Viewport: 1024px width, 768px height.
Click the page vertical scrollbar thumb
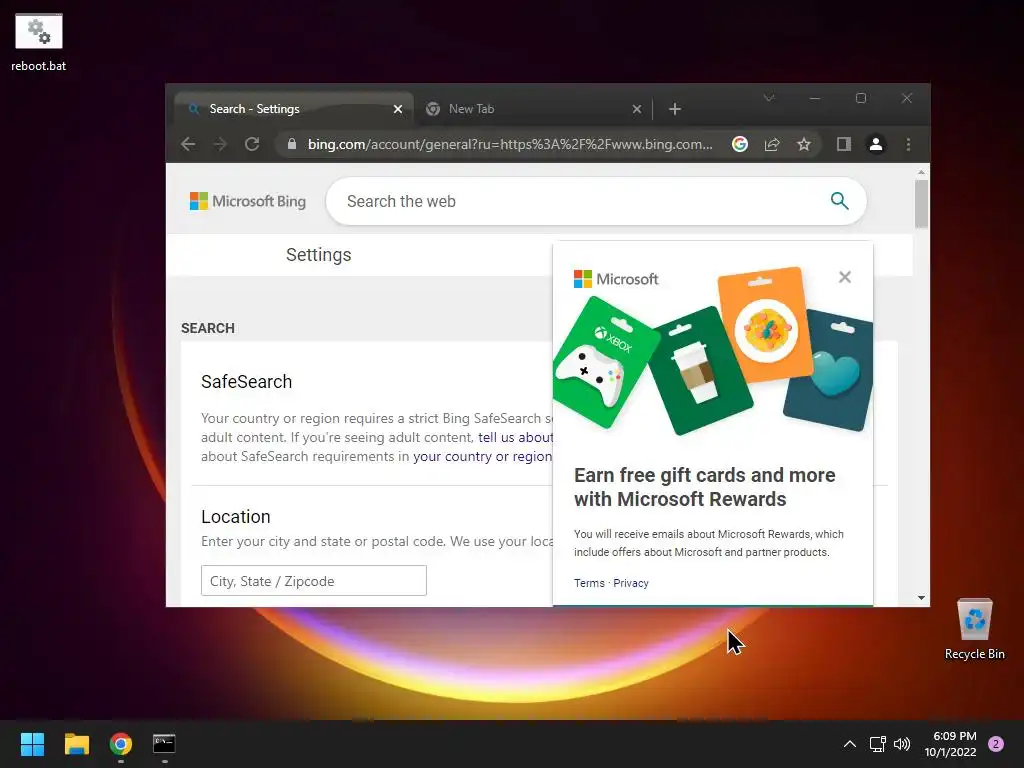tap(921, 204)
